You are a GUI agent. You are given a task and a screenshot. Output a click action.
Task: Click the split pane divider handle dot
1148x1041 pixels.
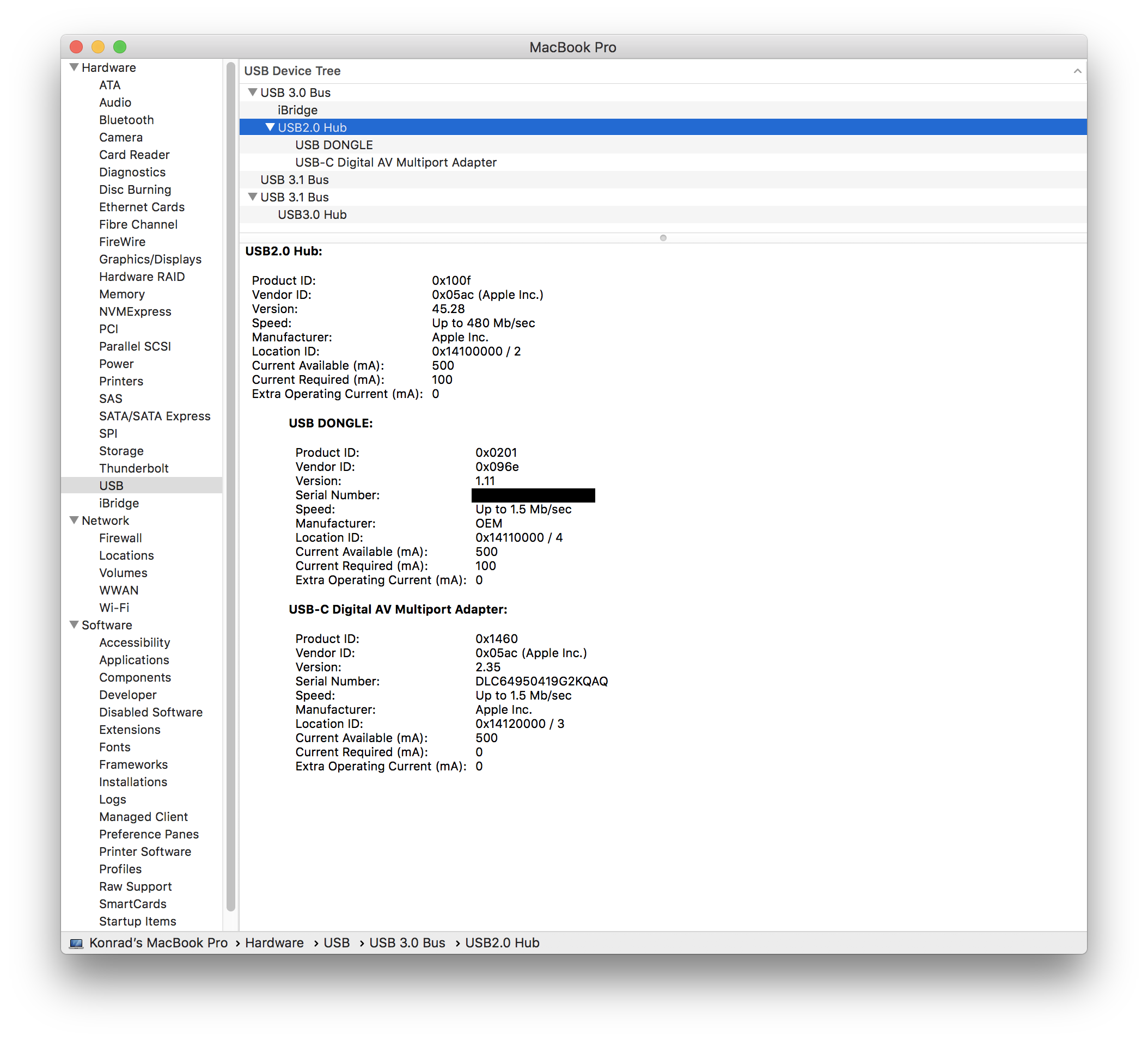(x=663, y=238)
